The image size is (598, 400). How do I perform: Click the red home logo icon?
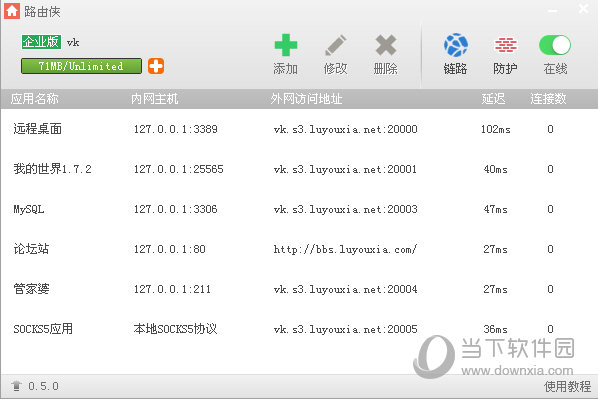(12, 11)
